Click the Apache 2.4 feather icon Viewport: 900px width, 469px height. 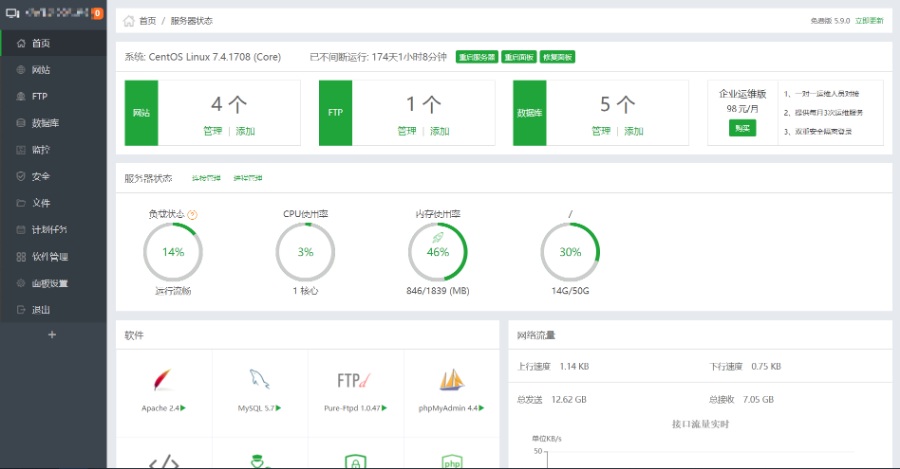tap(162, 381)
